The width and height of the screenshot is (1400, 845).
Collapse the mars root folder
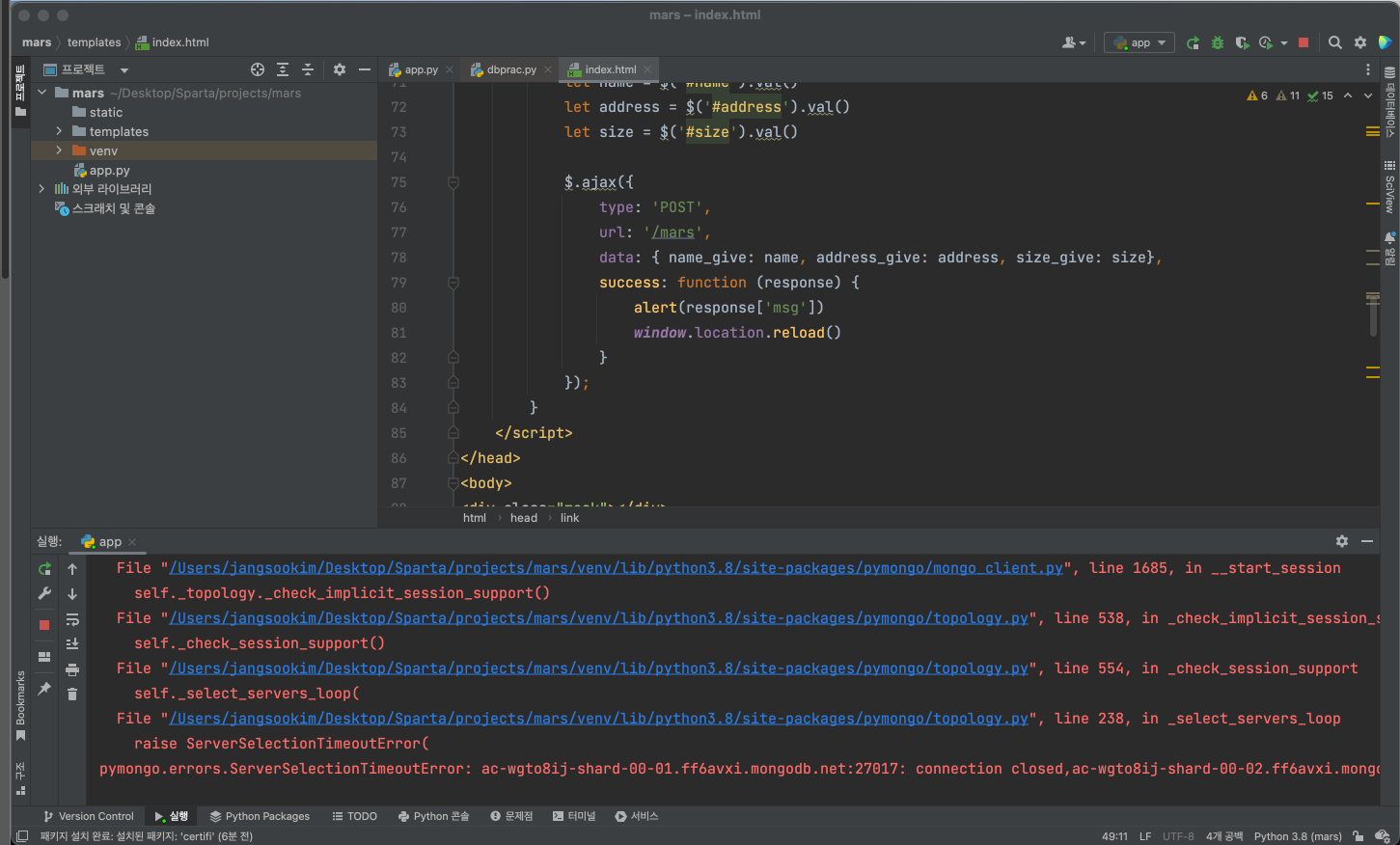click(x=42, y=93)
